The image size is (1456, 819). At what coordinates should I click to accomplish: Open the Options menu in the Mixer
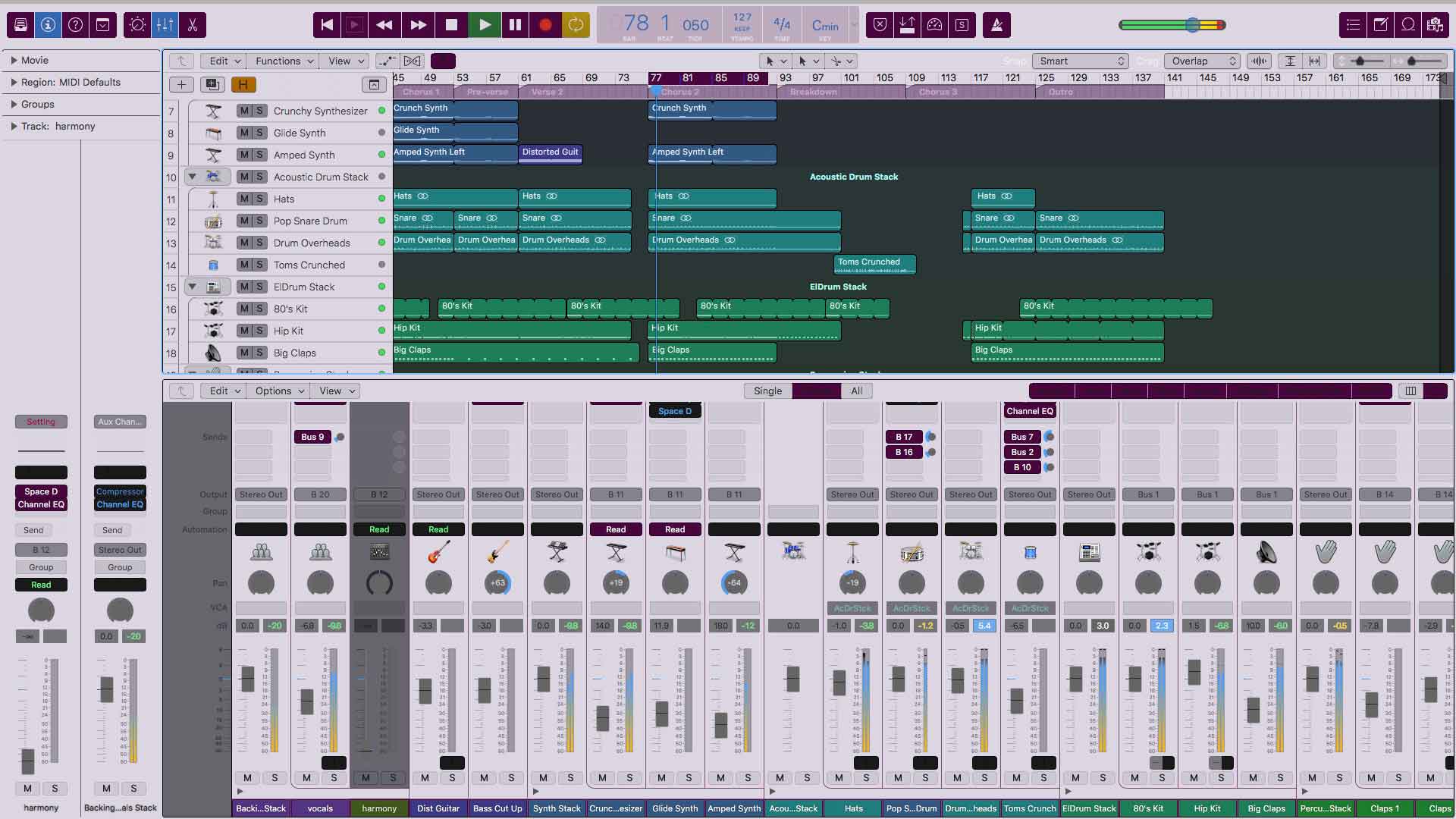coord(278,391)
